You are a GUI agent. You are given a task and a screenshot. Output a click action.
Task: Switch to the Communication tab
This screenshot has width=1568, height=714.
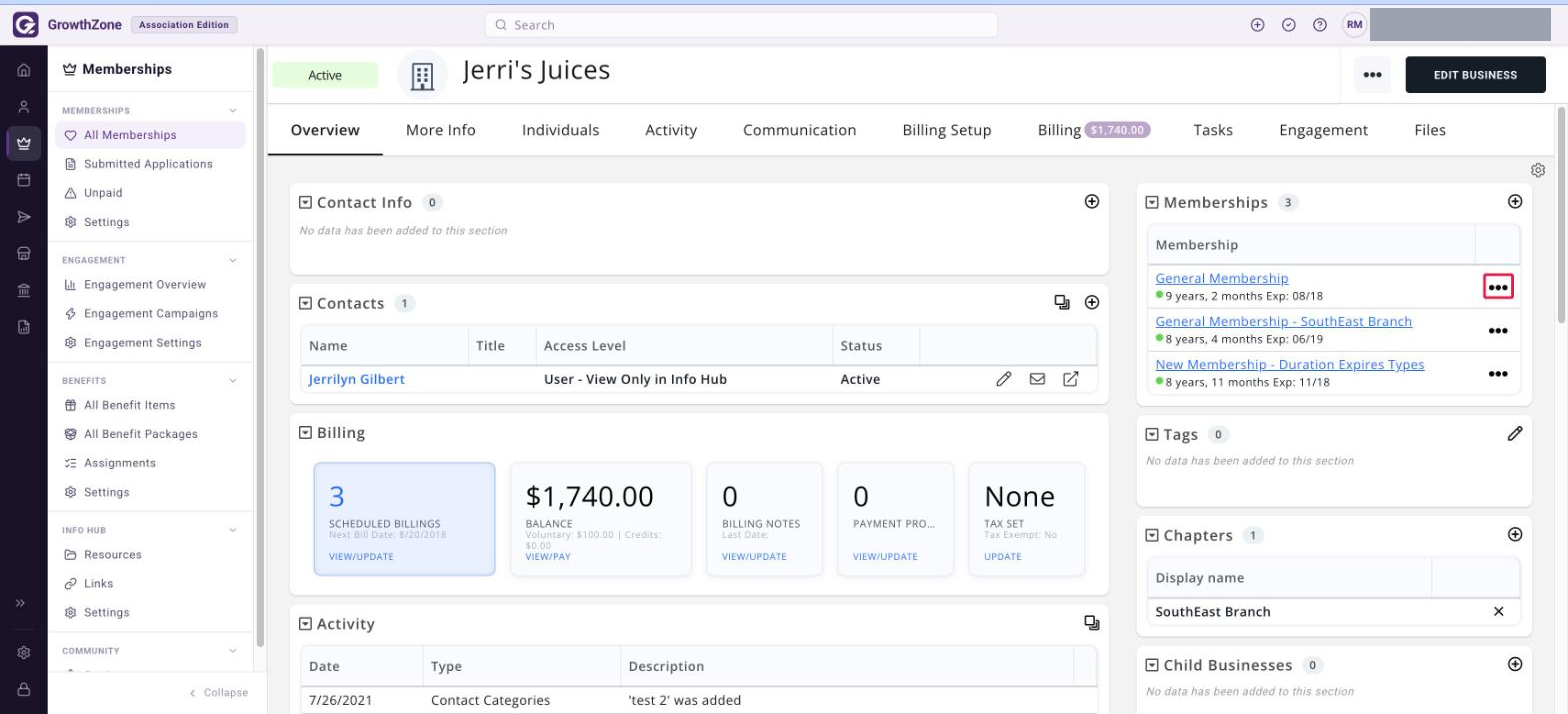pyautogui.click(x=800, y=130)
